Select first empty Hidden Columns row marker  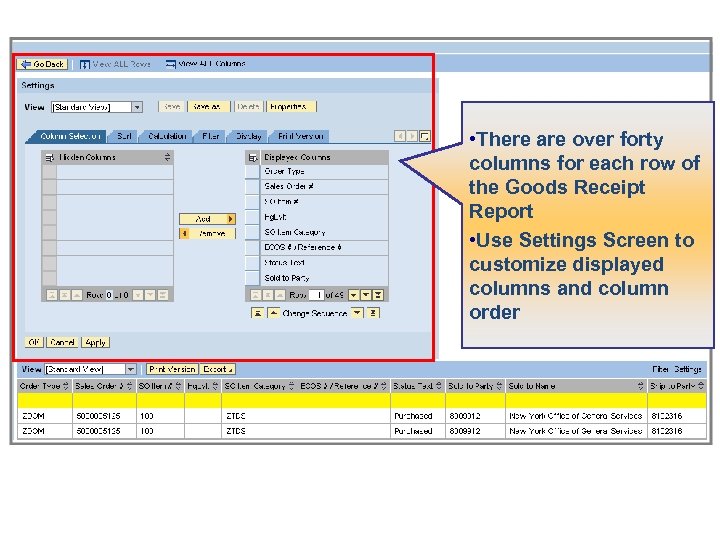[49, 172]
